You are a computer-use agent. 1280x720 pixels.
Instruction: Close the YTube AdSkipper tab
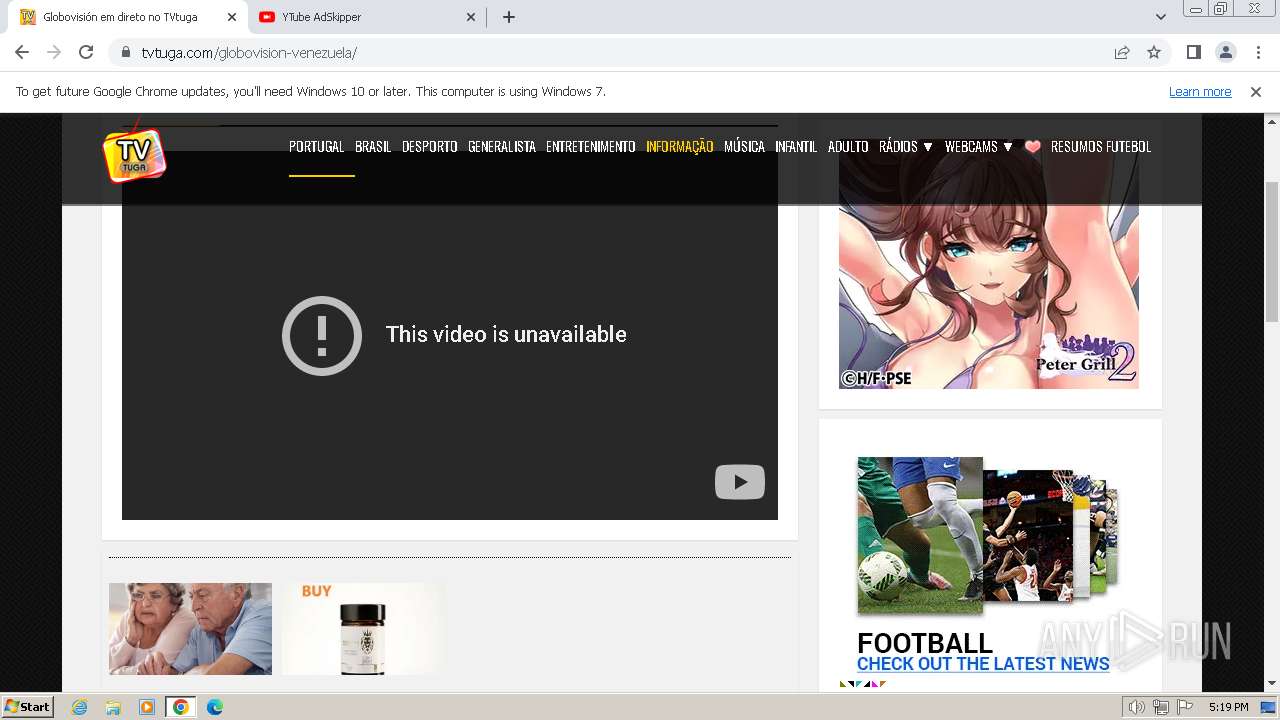471,17
